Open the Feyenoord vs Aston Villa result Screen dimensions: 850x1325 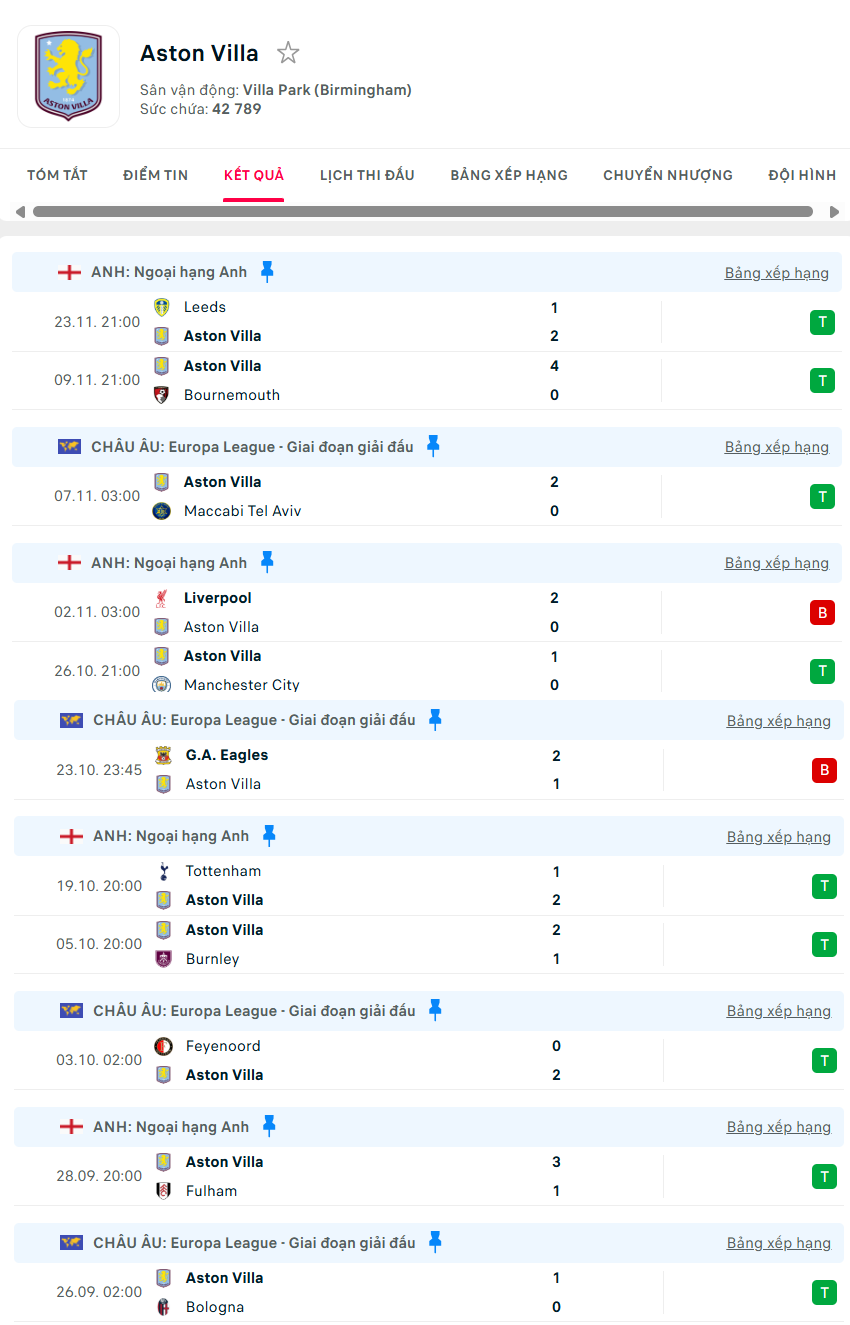click(x=350, y=1060)
